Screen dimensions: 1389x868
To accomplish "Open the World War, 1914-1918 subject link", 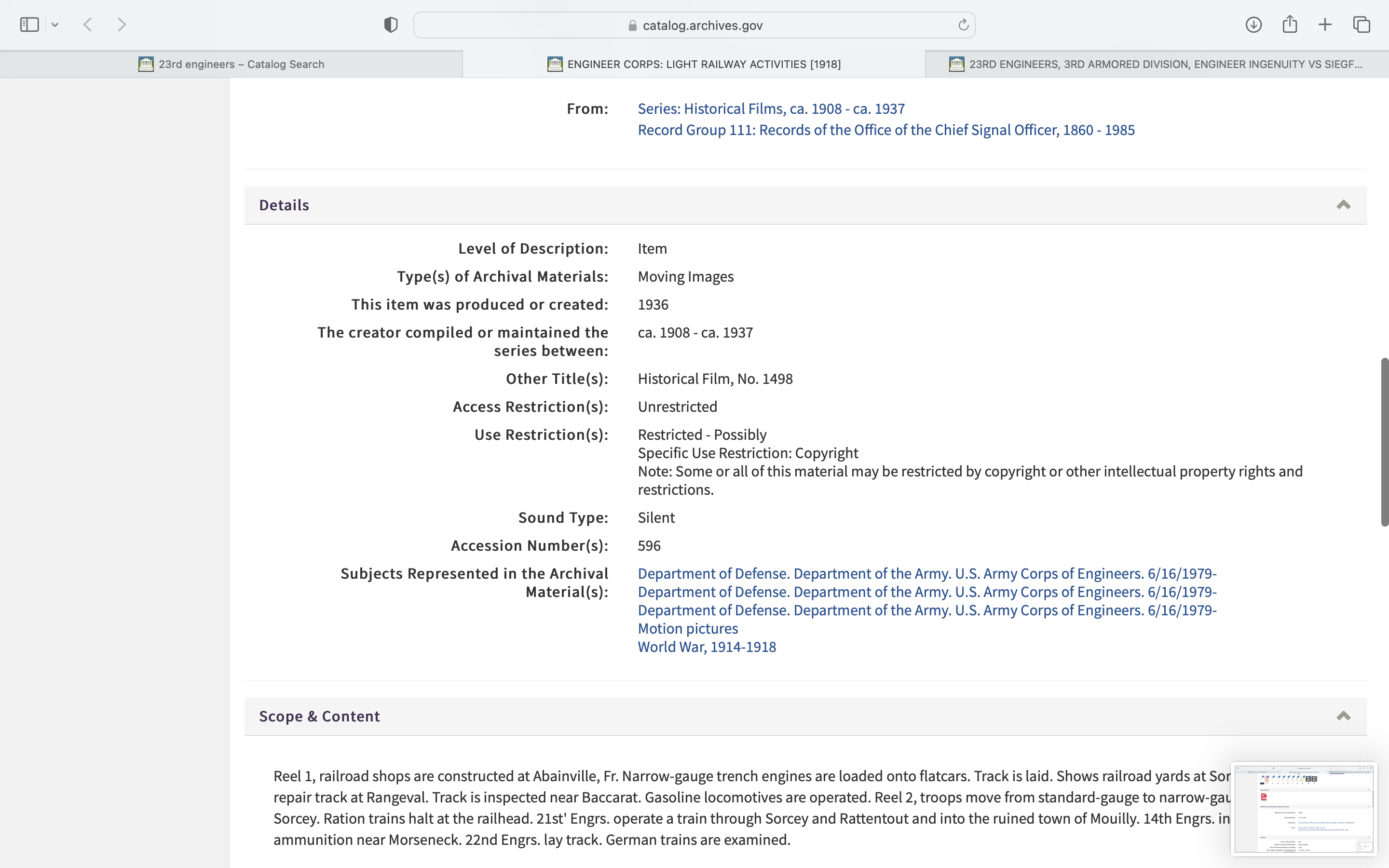I will 707,646.
